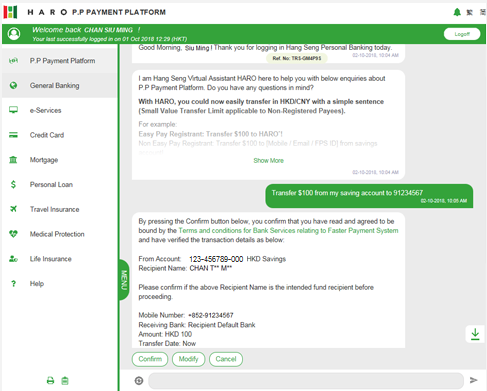Click the Mortgage bank building icon
This screenshot has height=391, width=487.
13,160
